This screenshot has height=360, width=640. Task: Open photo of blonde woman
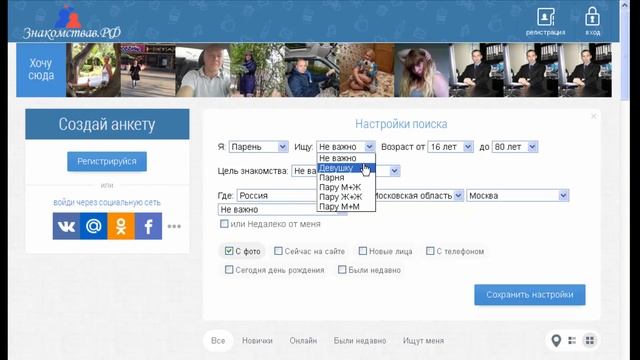tap(422, 70)
